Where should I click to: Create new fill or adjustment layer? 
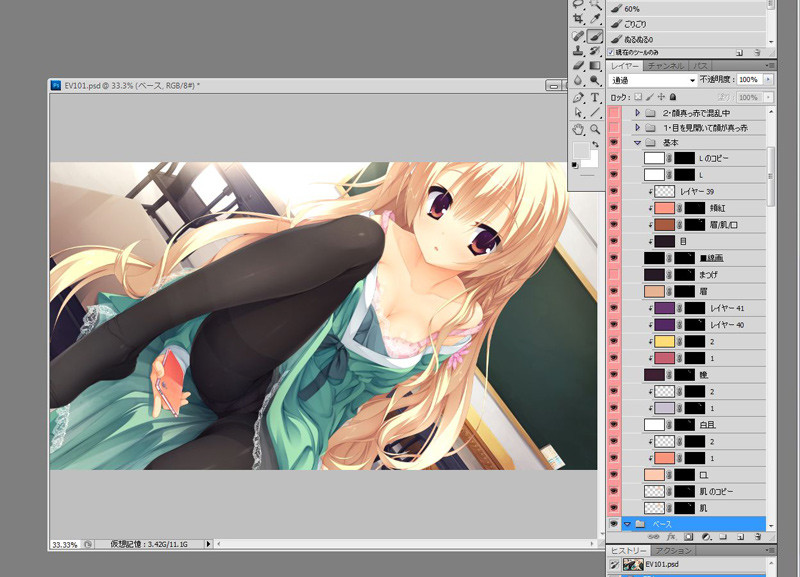[707, 537]
